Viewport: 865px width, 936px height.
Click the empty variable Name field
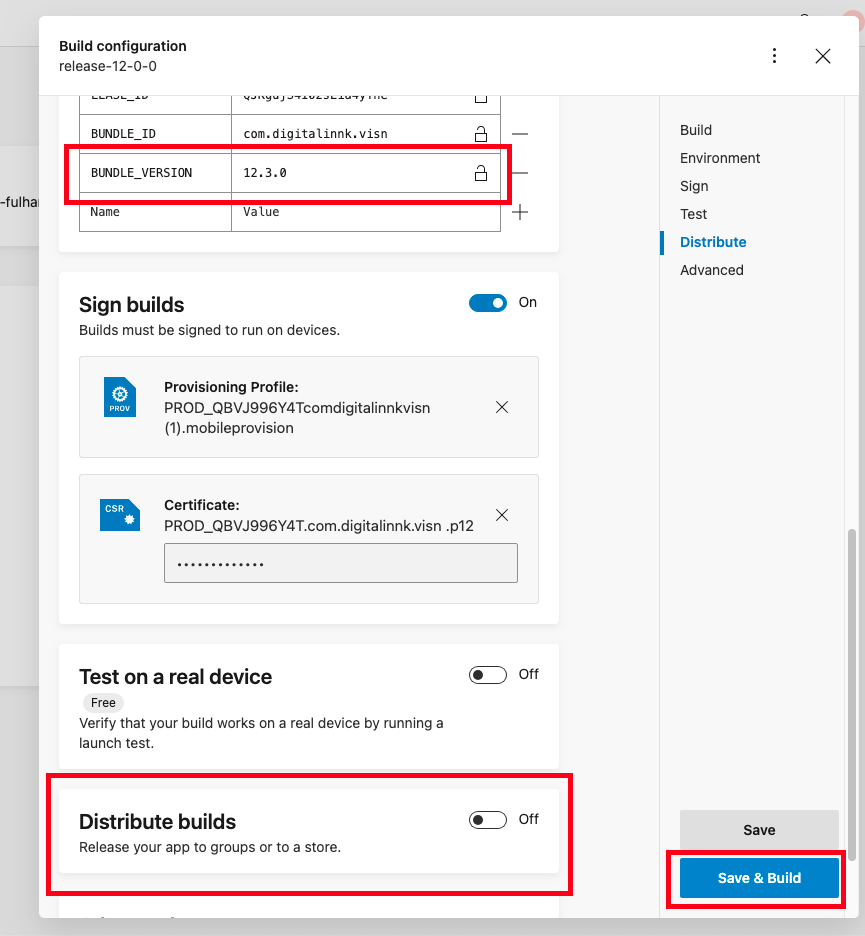(155, 212)
